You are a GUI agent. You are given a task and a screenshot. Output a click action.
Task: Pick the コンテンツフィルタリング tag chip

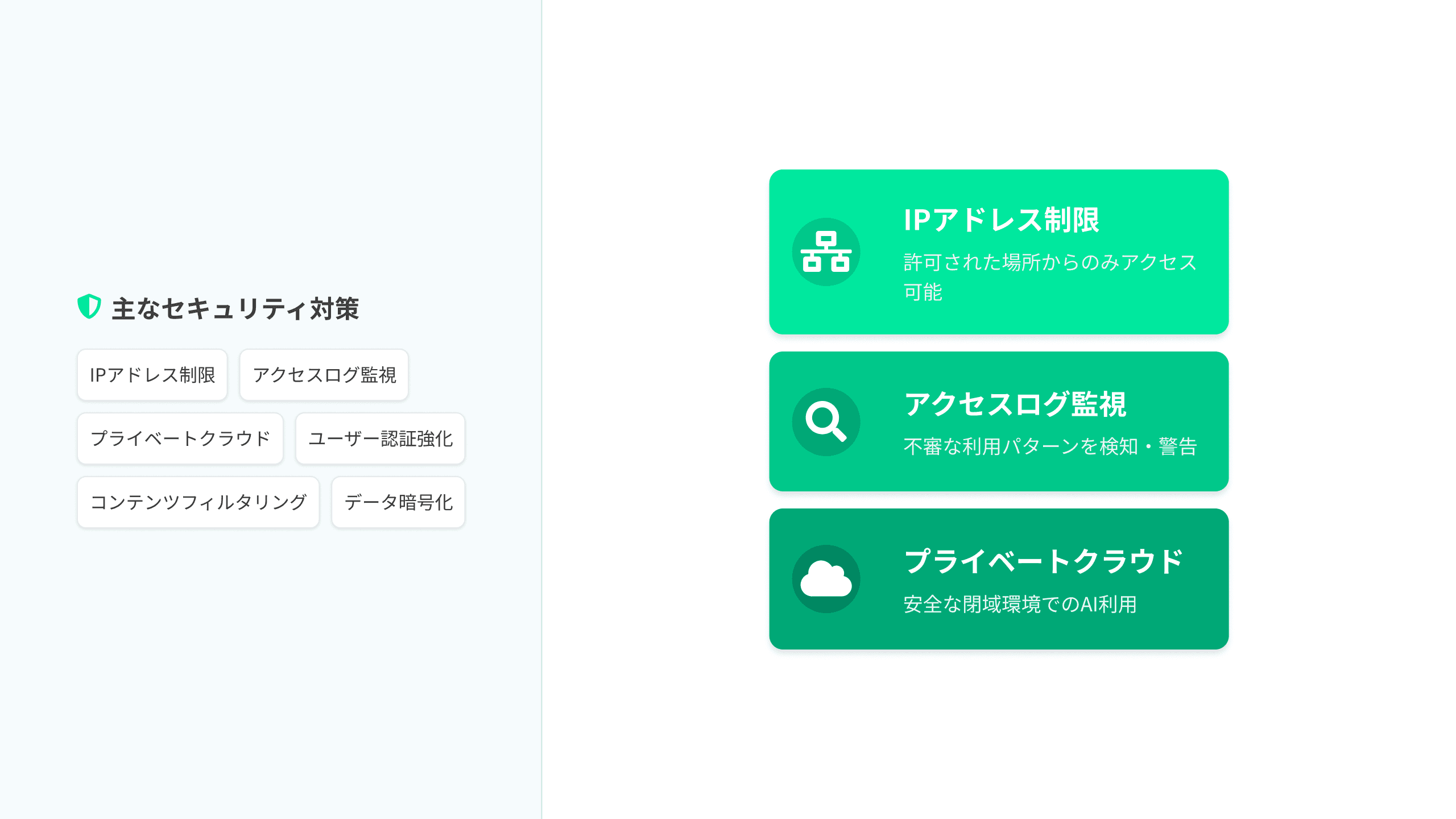click(x=198, y=502)
